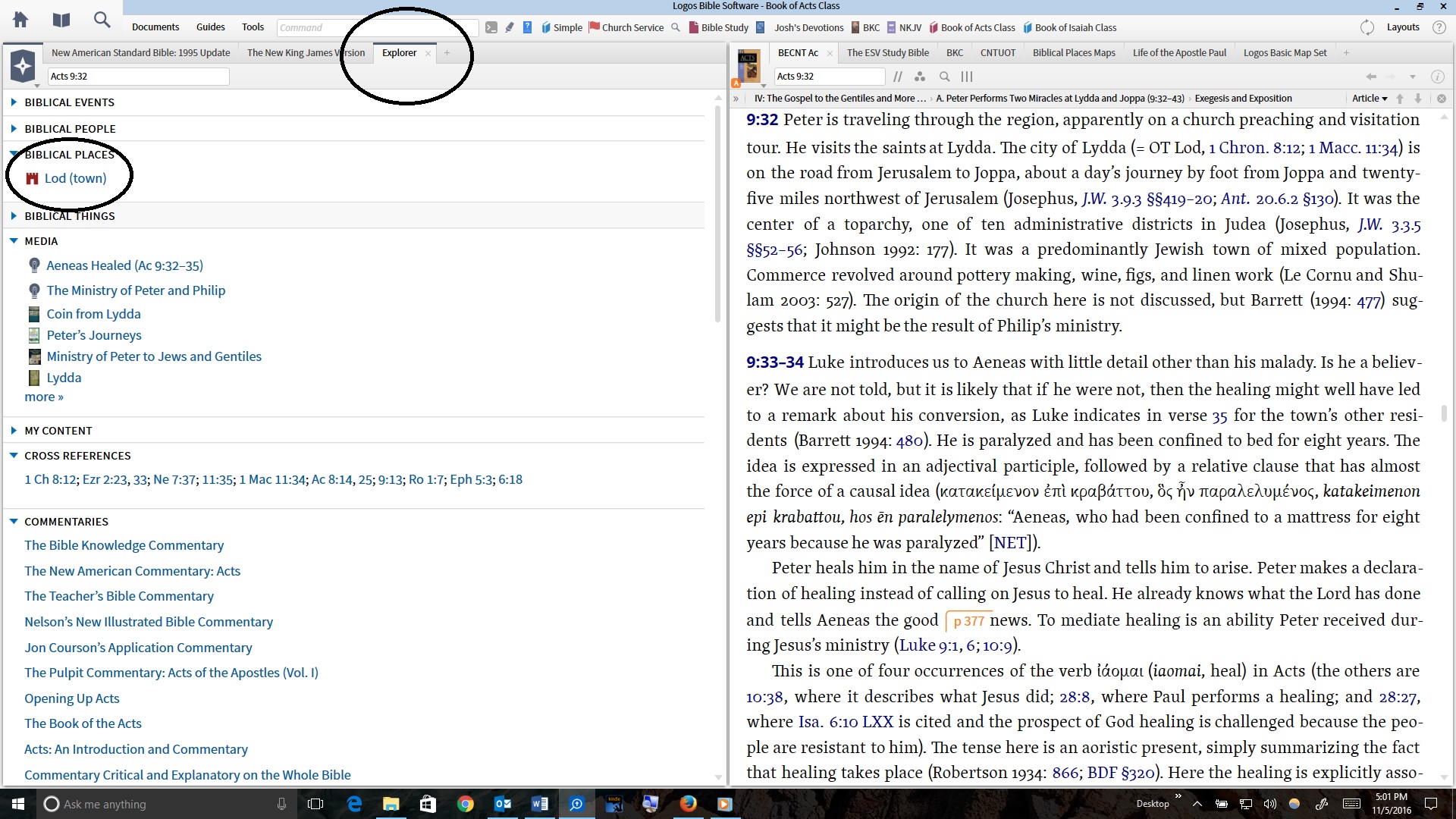
Task: Open the Tools menu
Action: 253,27
